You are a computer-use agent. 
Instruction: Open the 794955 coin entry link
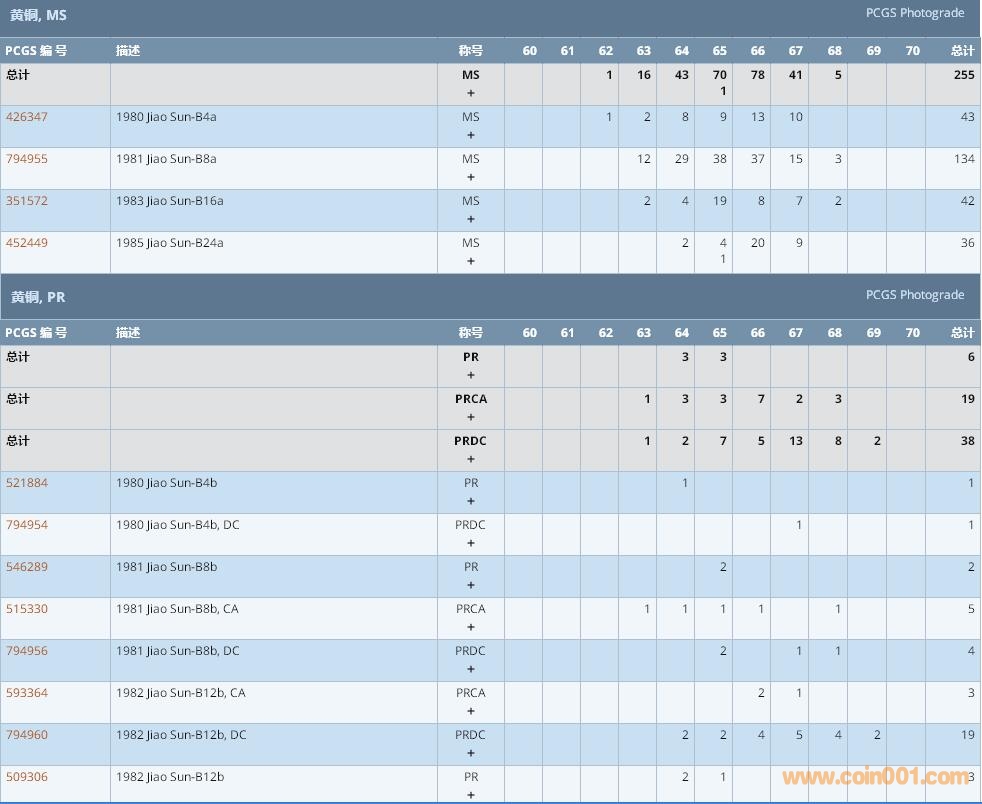click(x=27, y=159)
